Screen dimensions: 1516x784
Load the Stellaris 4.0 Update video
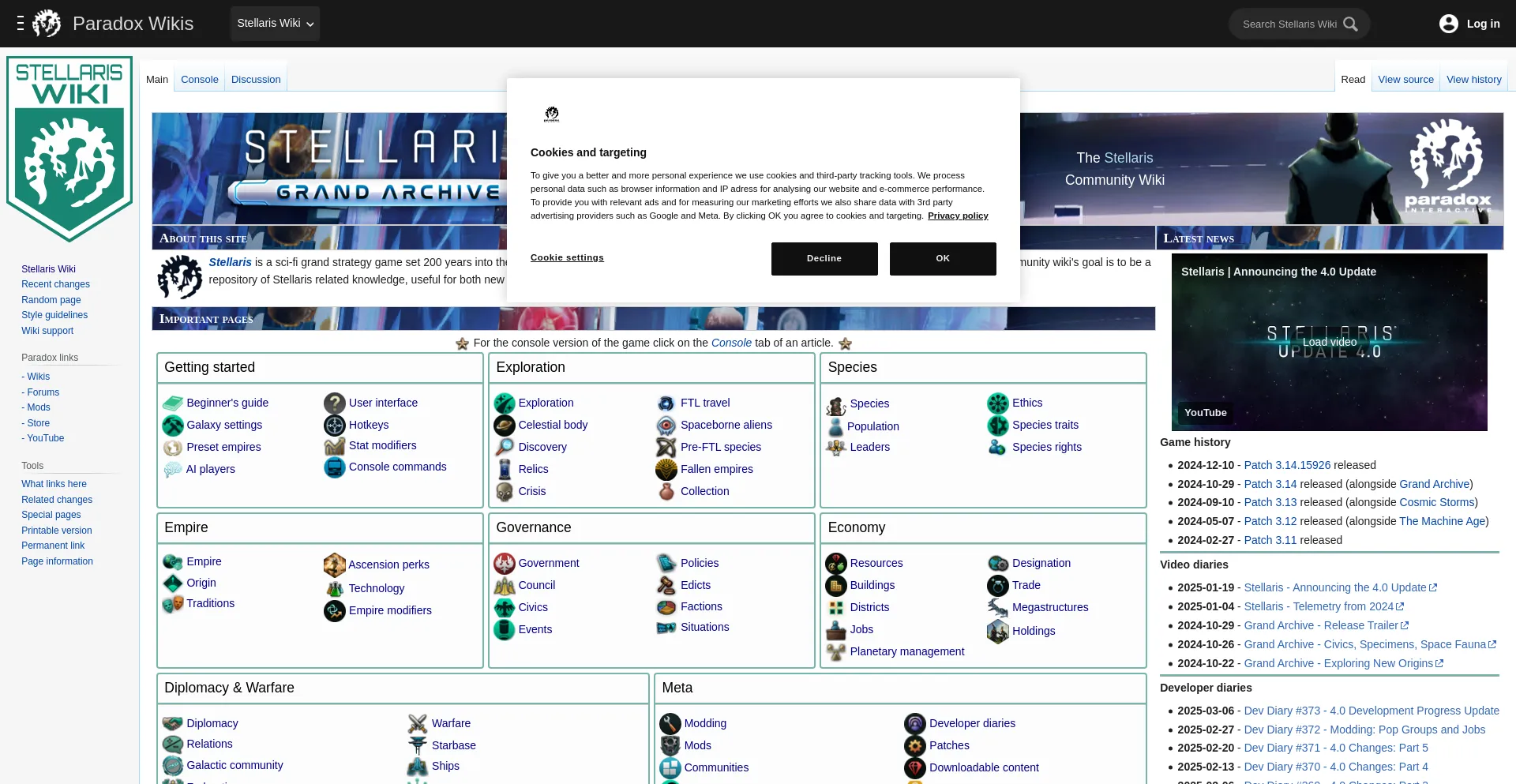tap(1330, 342)
